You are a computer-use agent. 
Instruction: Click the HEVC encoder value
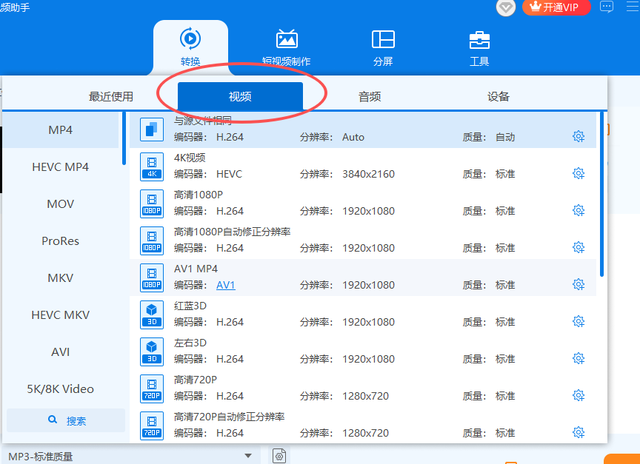[x=229, y=174]
